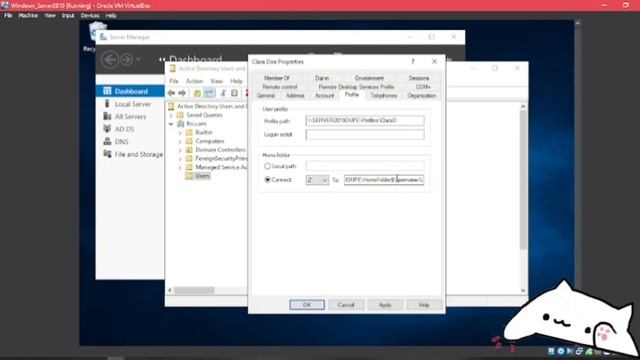Switch to the Member Of tab

(x=277, y=78)
